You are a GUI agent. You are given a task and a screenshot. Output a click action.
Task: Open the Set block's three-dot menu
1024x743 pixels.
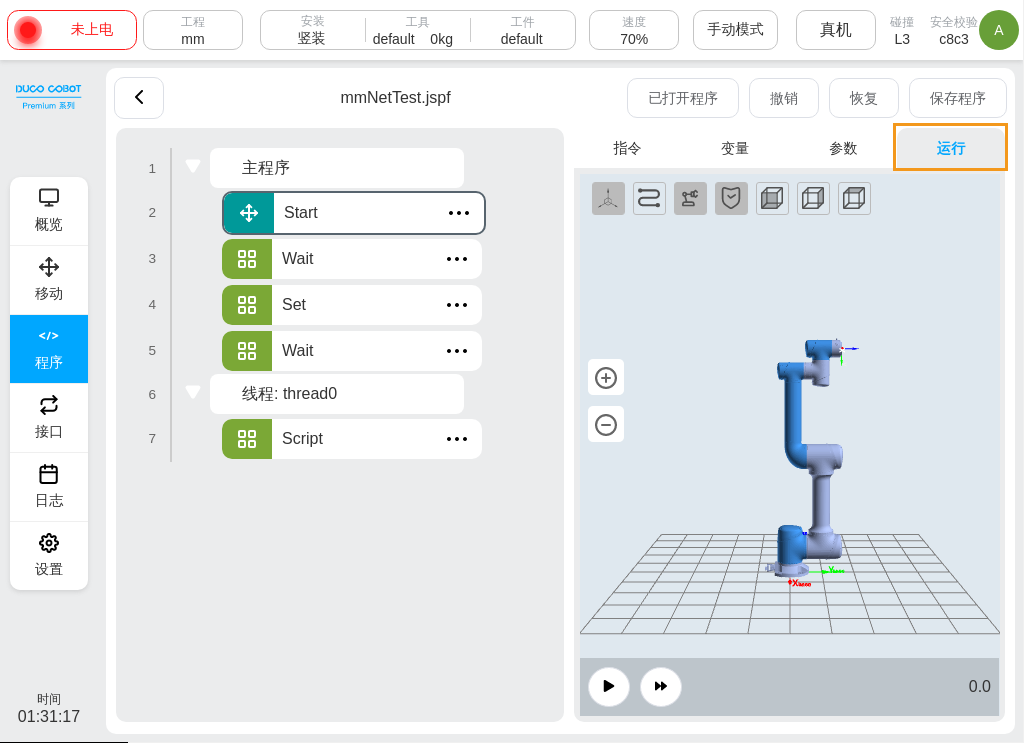point(457,305)
